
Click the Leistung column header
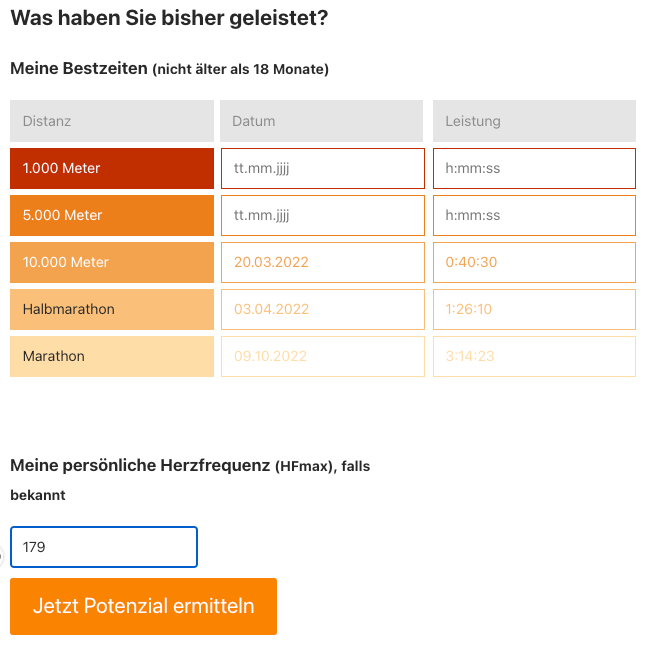(534, 121)
